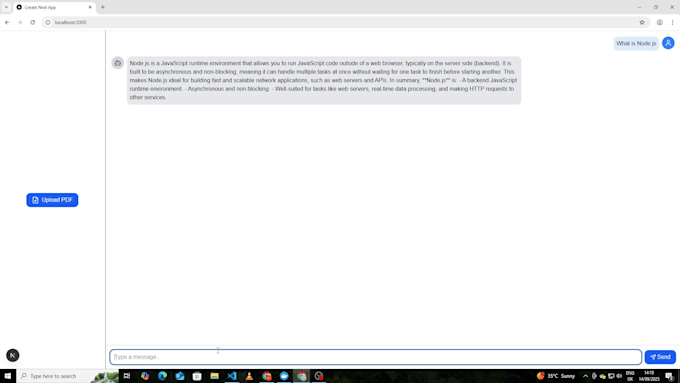Image resolution: width=680 pixels, height=383 pixels.
Task: Switch to Visual Studio Code
Action: pyautogui.click(x=232, y=376)
